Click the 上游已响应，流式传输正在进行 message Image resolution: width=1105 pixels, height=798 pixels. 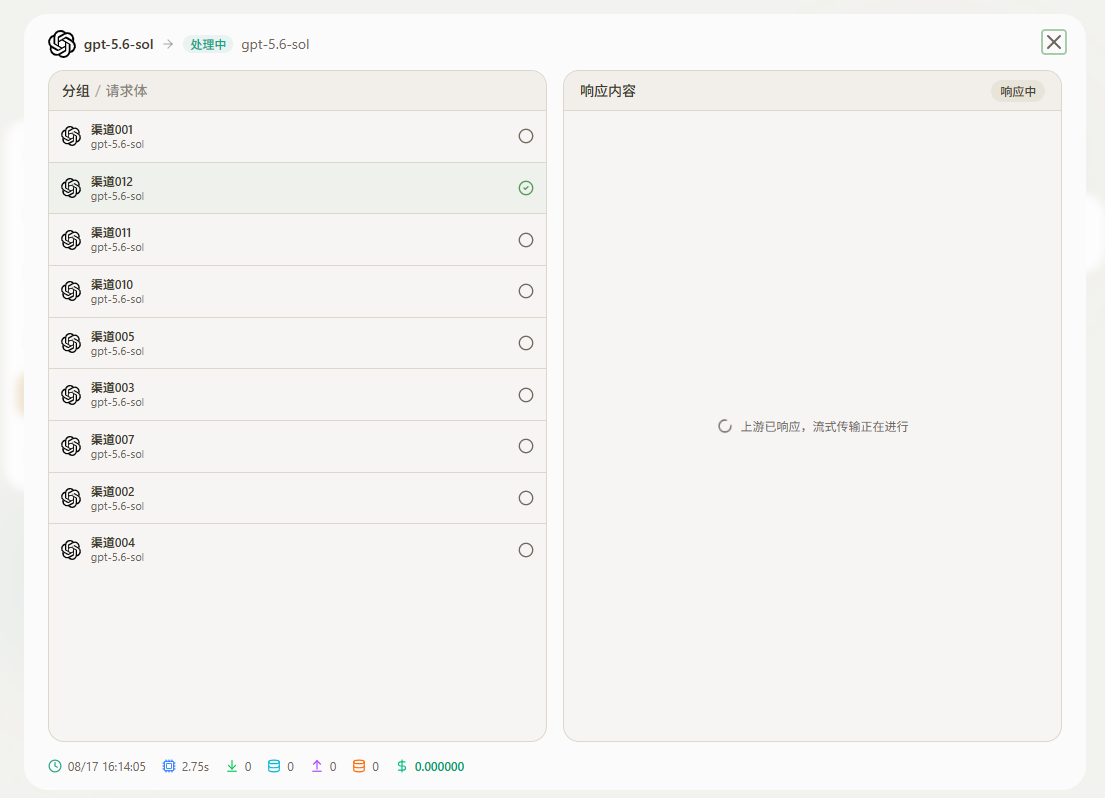(x=824, y=426)
